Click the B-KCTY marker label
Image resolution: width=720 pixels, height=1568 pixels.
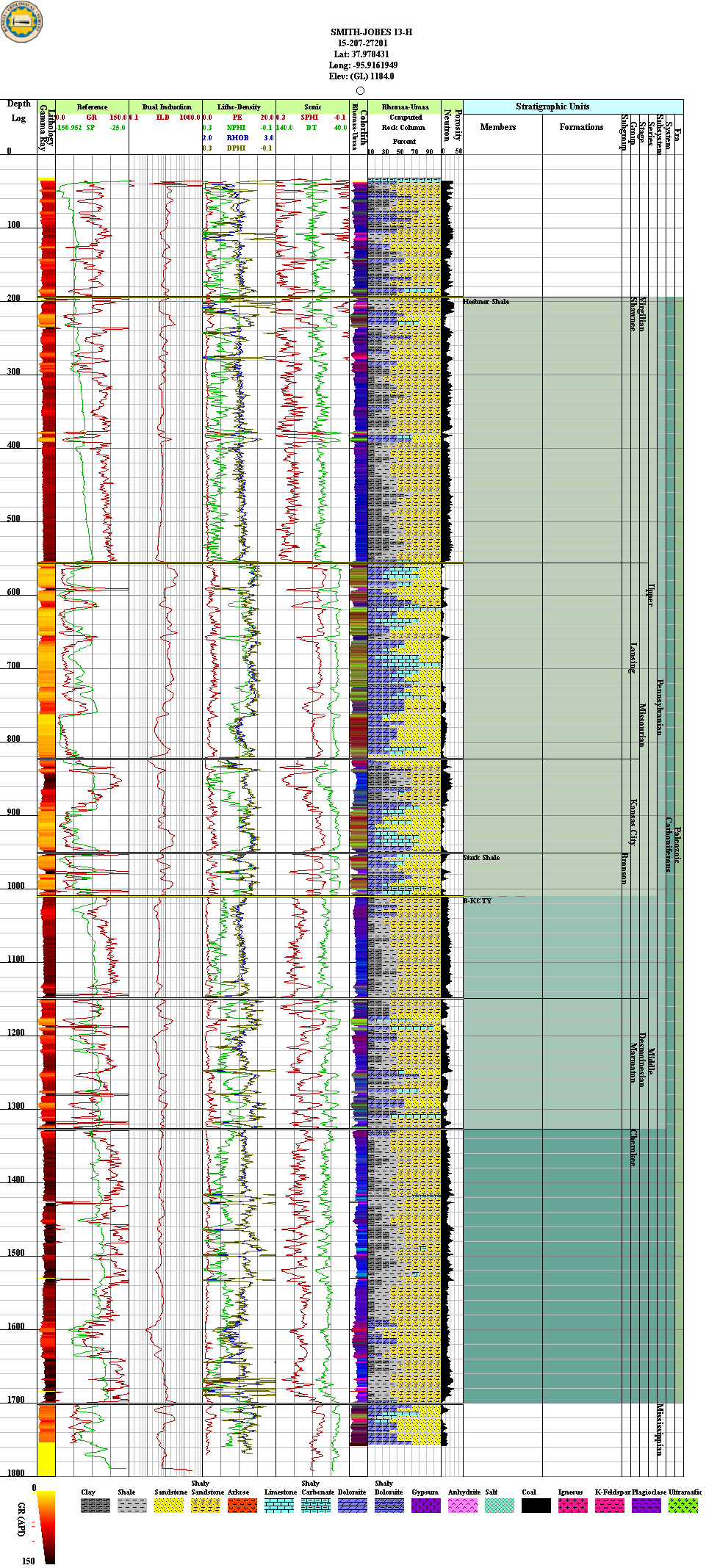(478, 901)
